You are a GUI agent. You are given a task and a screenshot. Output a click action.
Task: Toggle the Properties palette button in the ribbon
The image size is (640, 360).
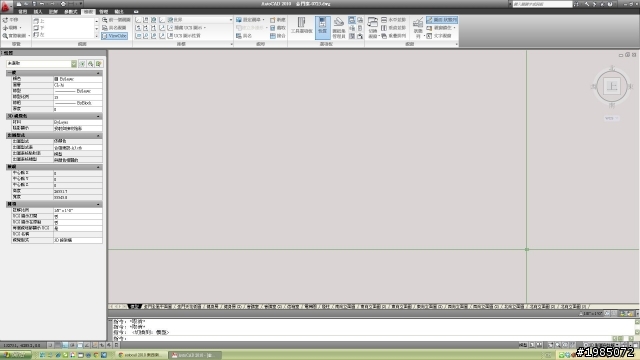point(322,27)
